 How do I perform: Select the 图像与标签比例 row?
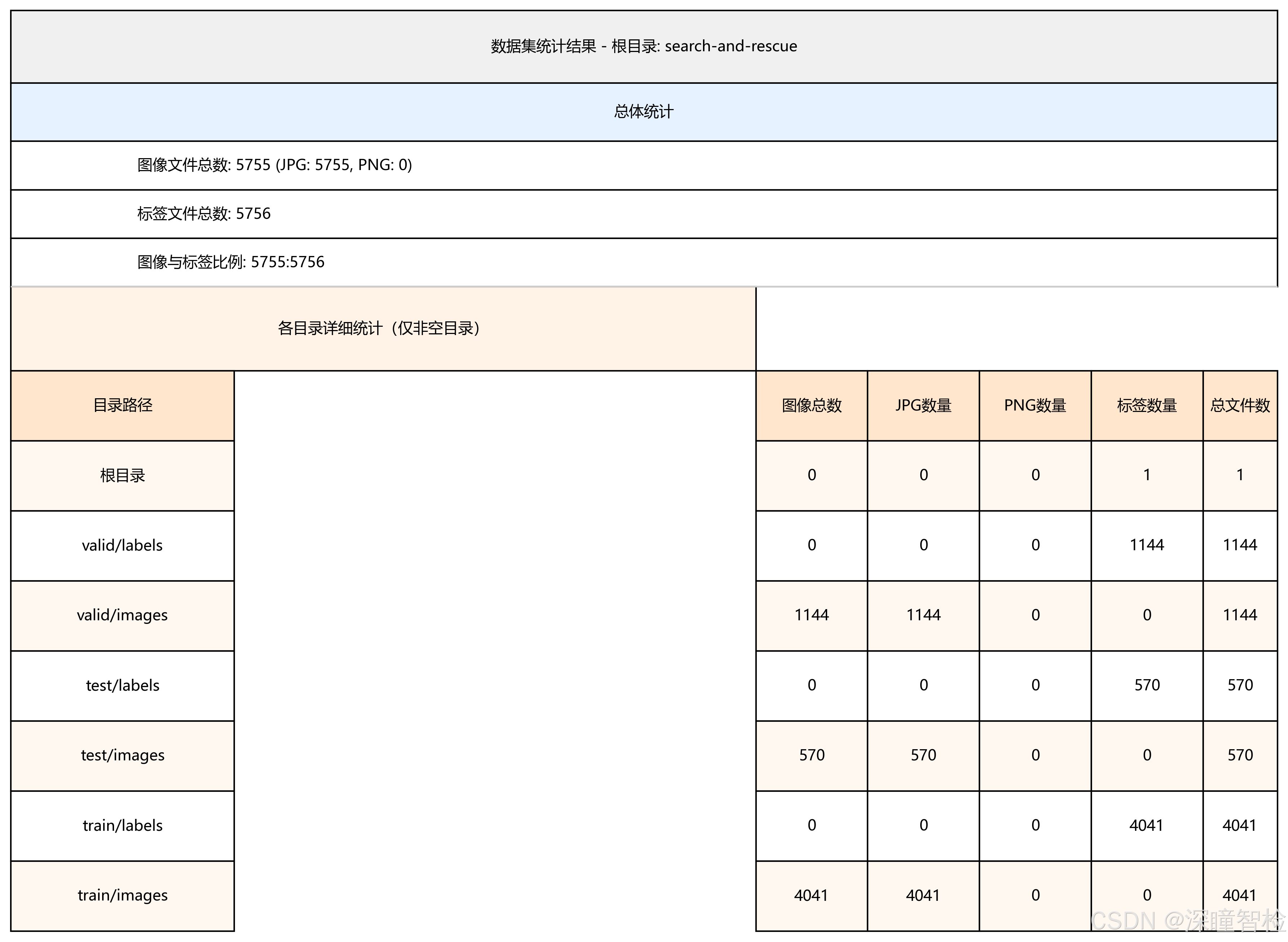pos(230,262)
